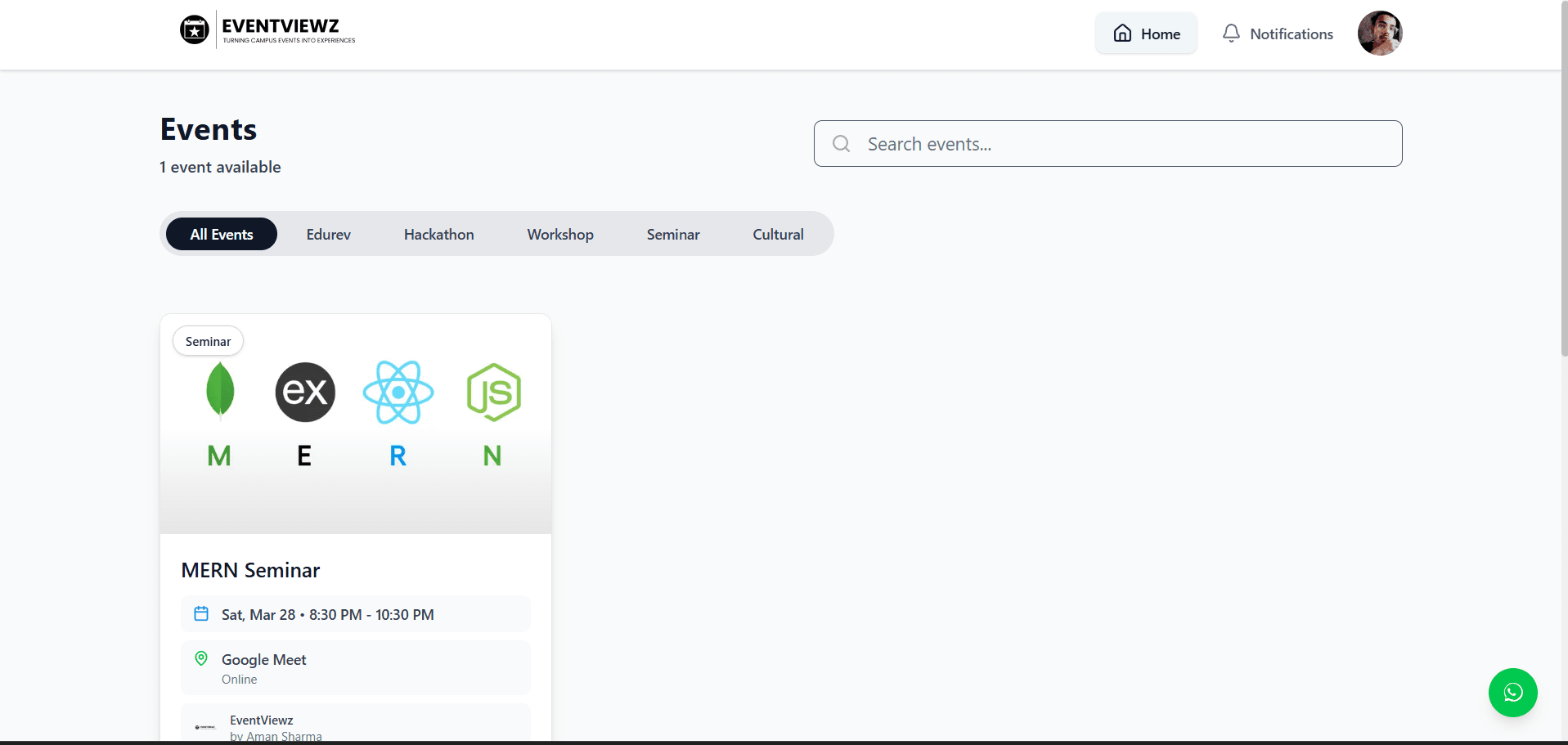Viewport: 1568px width, 745px height.
Task: Click the All Events pill
Action: coord(221,234)
